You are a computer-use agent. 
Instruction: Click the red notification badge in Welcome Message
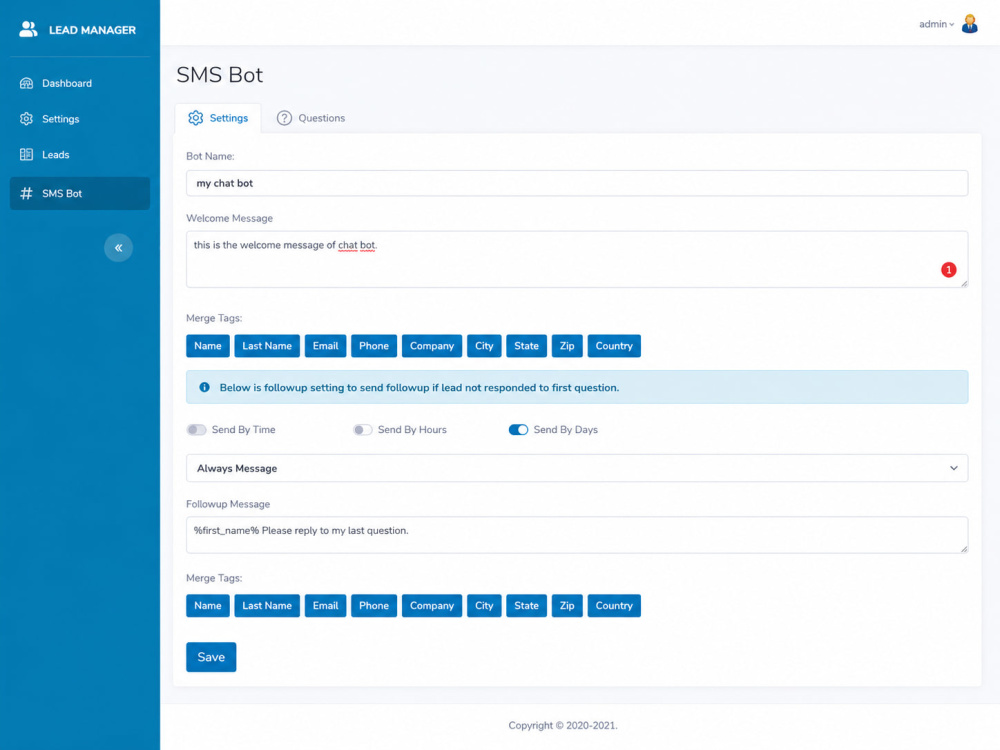coord(948,270)
